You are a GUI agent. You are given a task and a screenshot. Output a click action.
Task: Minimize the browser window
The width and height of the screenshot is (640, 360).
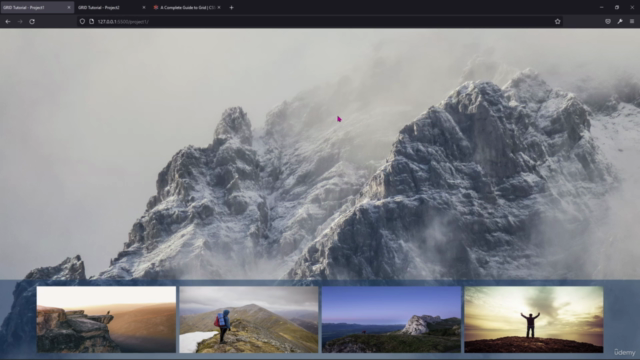point(602,7)
